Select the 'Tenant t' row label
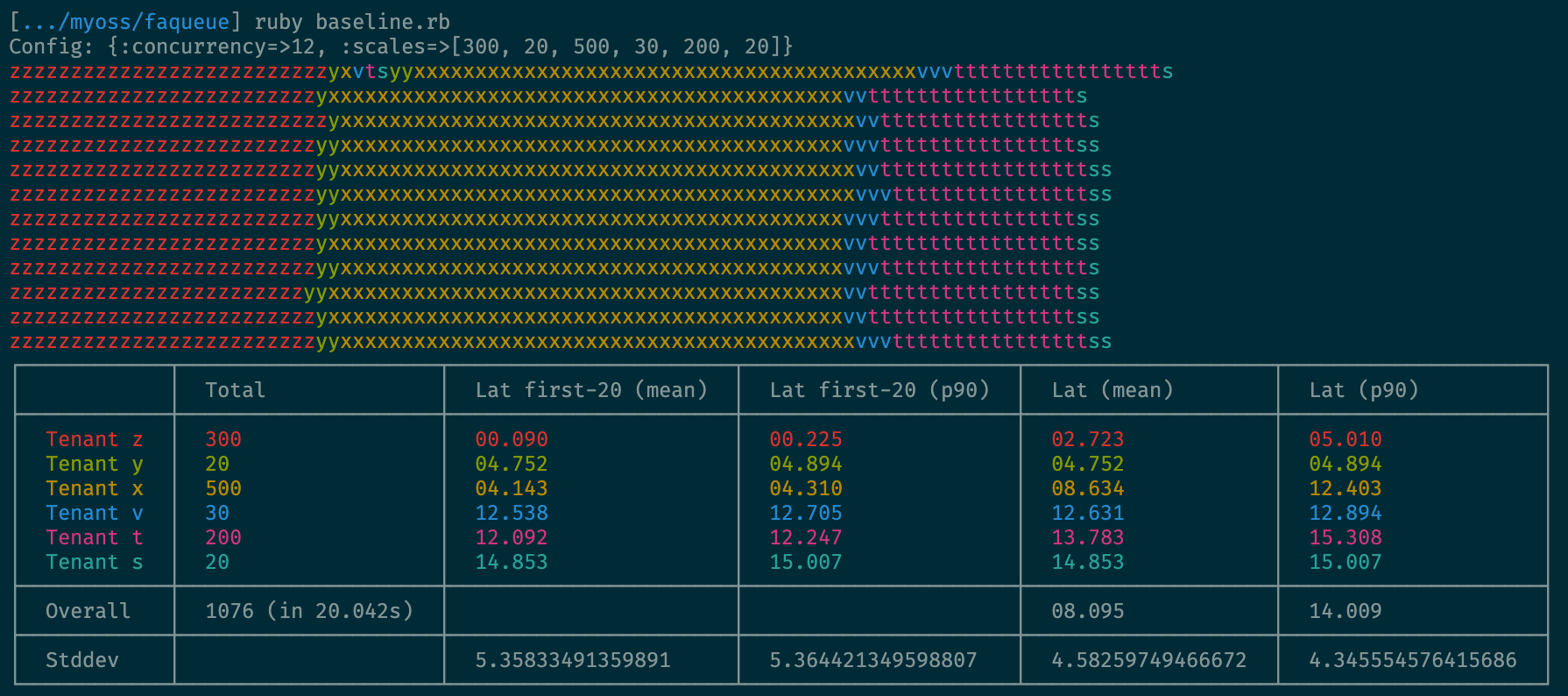Viewport: 1568px width, 696px height. (x=95, y=537)
